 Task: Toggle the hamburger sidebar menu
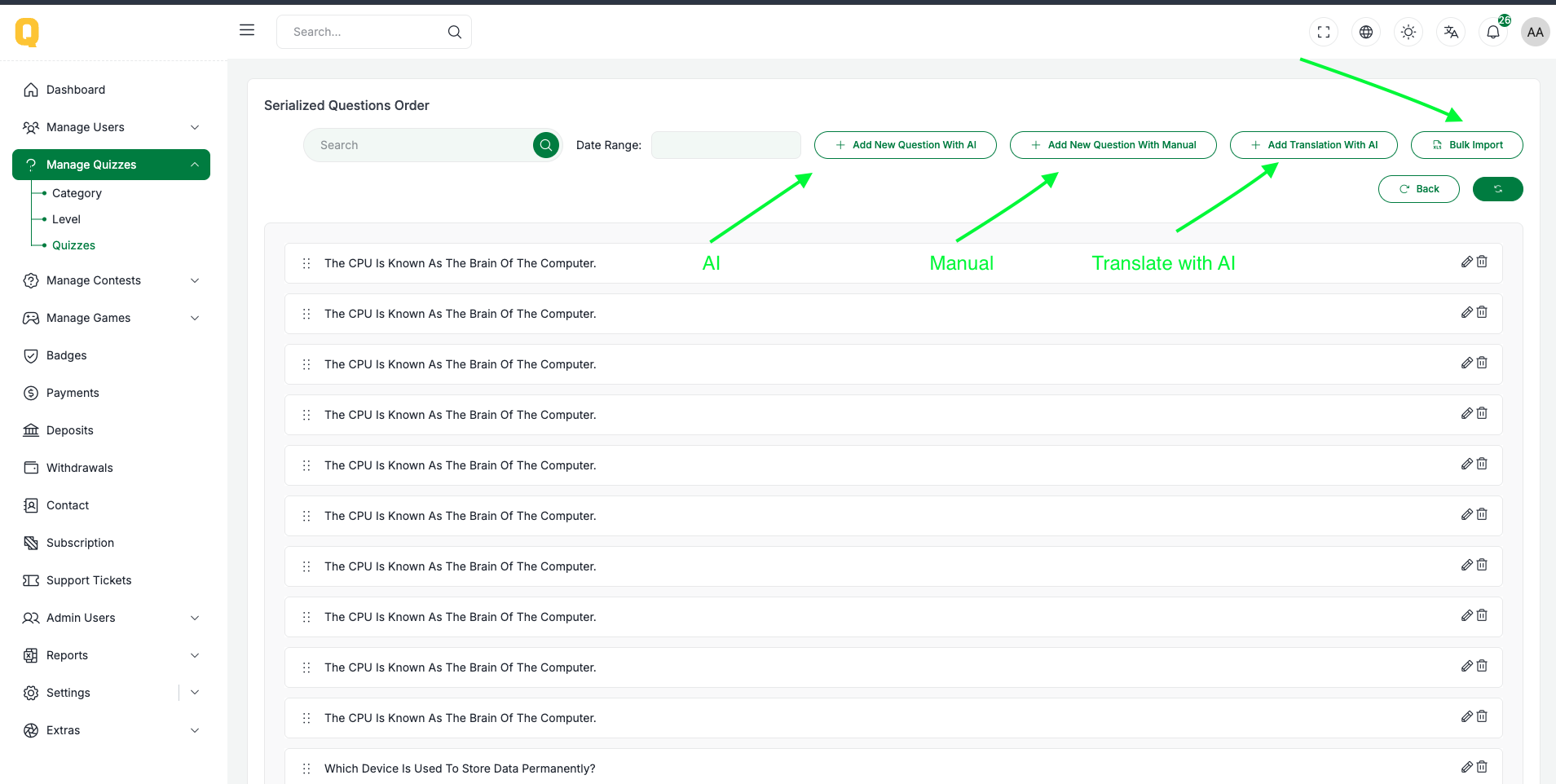click(247, 30)
